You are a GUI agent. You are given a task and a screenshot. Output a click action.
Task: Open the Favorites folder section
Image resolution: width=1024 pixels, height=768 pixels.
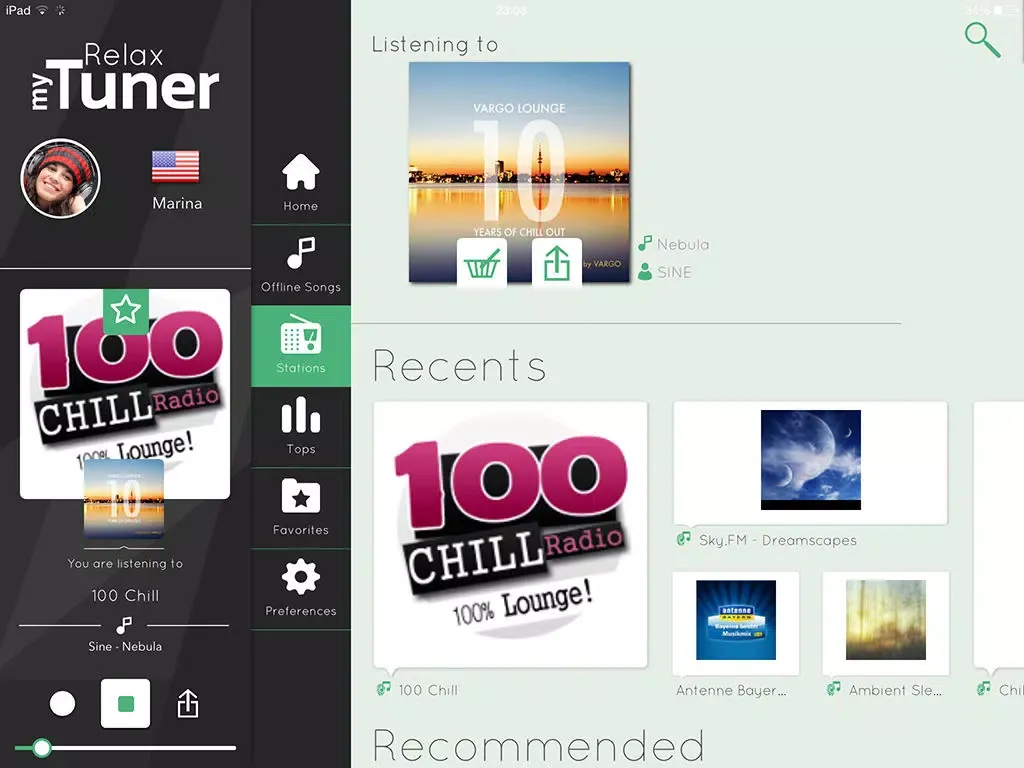[x=300, y=507]
